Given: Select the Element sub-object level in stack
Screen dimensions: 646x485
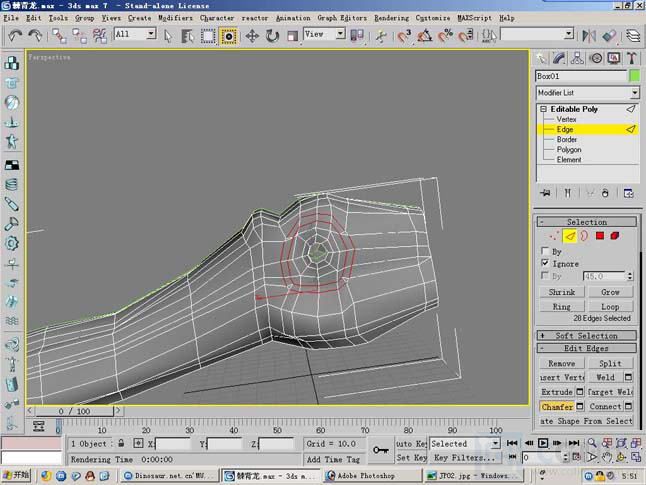Looking at the screenshot, I should click(569, 159).
